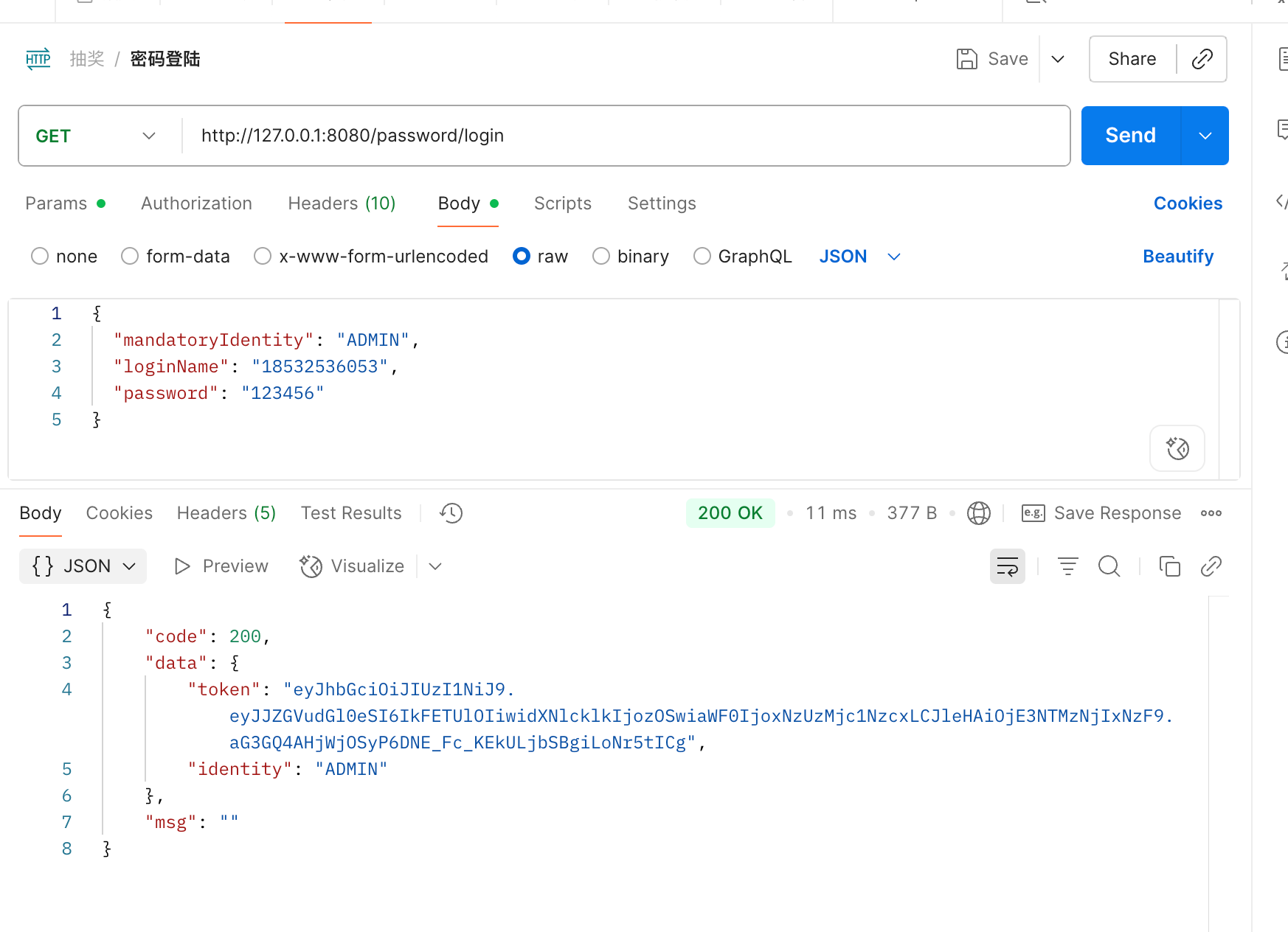Beautify the JSON body
Viewport: 1288px width, 932px height.
coord(1178,257)
